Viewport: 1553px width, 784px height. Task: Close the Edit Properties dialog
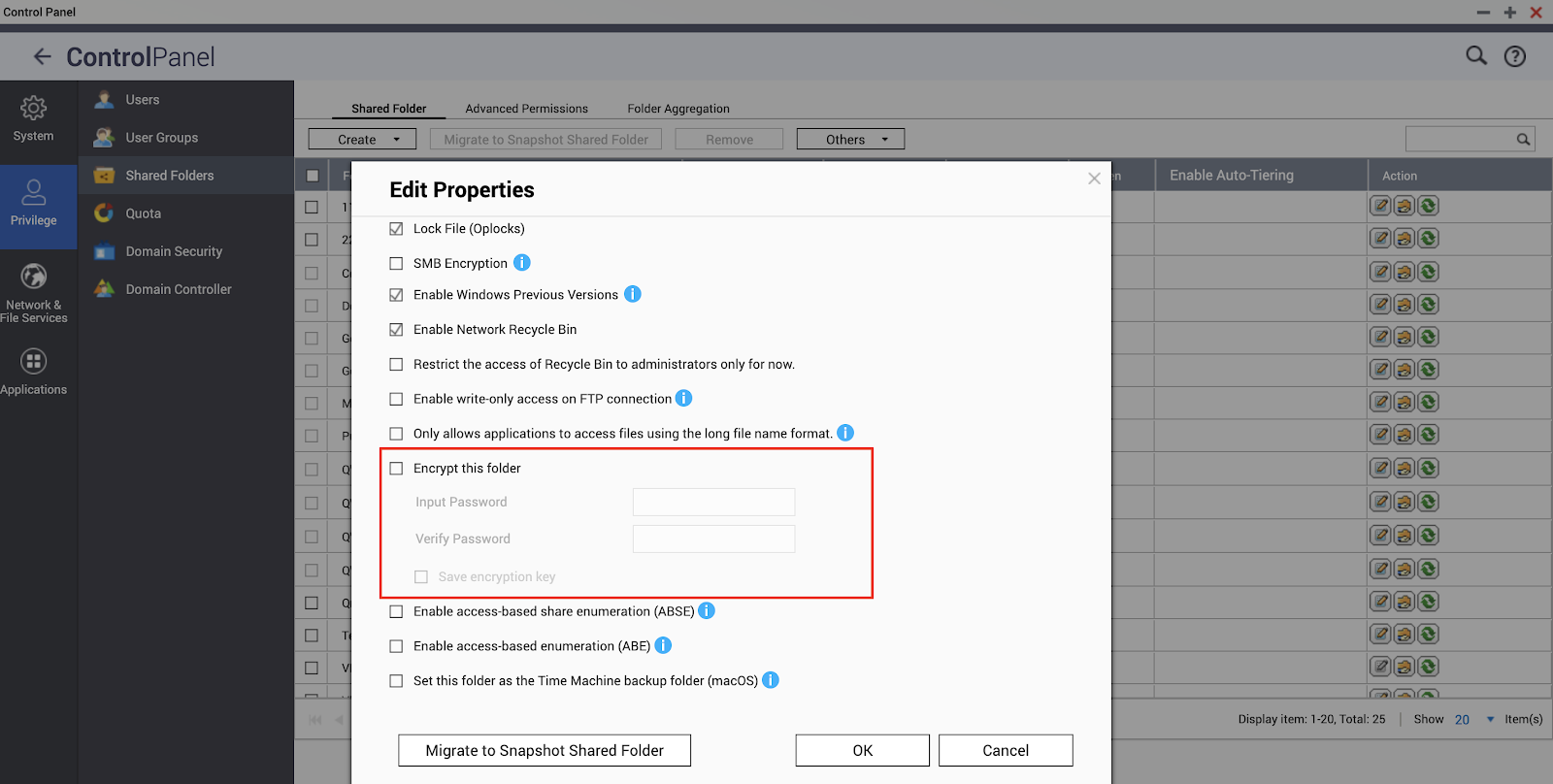tap(1094, 179)
